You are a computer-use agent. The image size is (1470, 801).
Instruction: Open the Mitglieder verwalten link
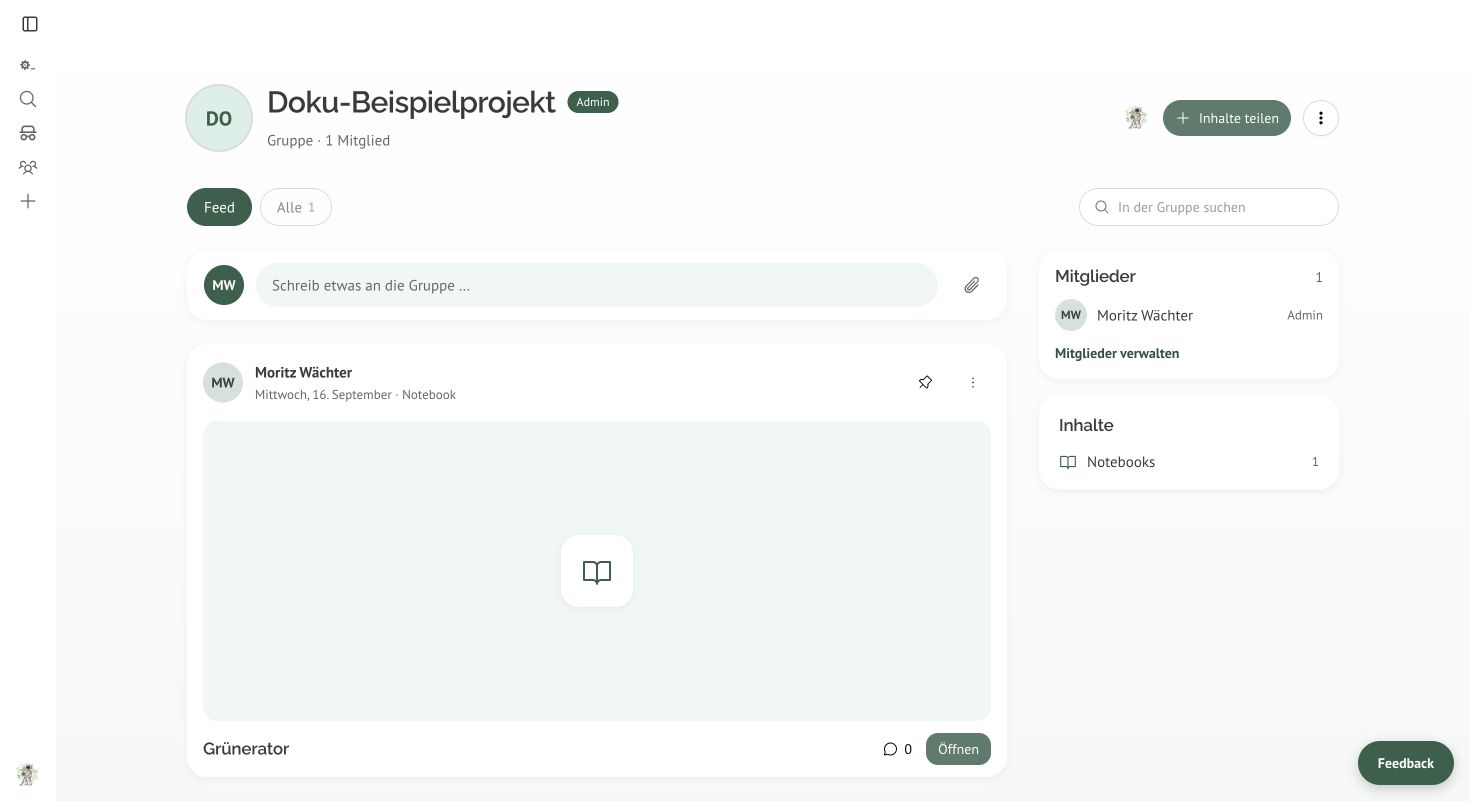tap(1117, 353)
